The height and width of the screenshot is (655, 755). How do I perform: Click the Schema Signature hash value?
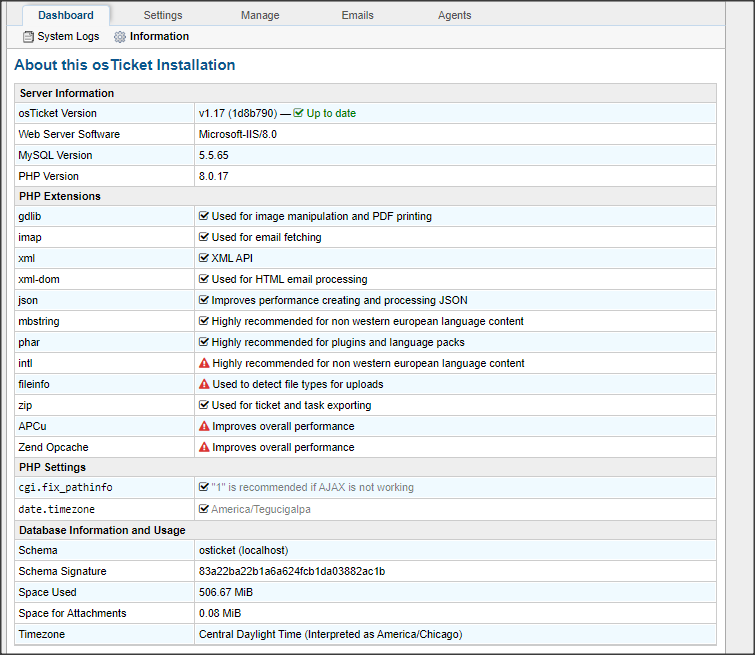click(x=292, y=571)
